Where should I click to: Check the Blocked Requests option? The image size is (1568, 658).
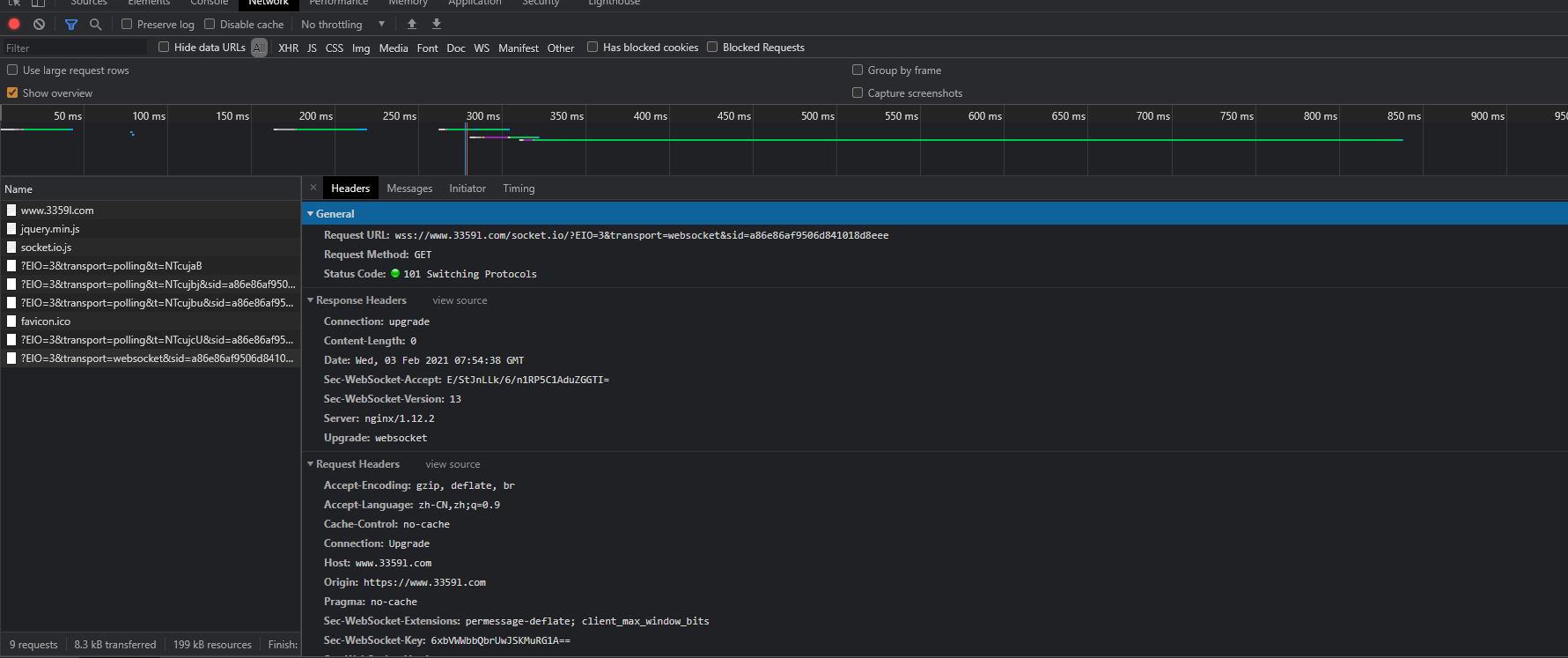click(712, 47)
